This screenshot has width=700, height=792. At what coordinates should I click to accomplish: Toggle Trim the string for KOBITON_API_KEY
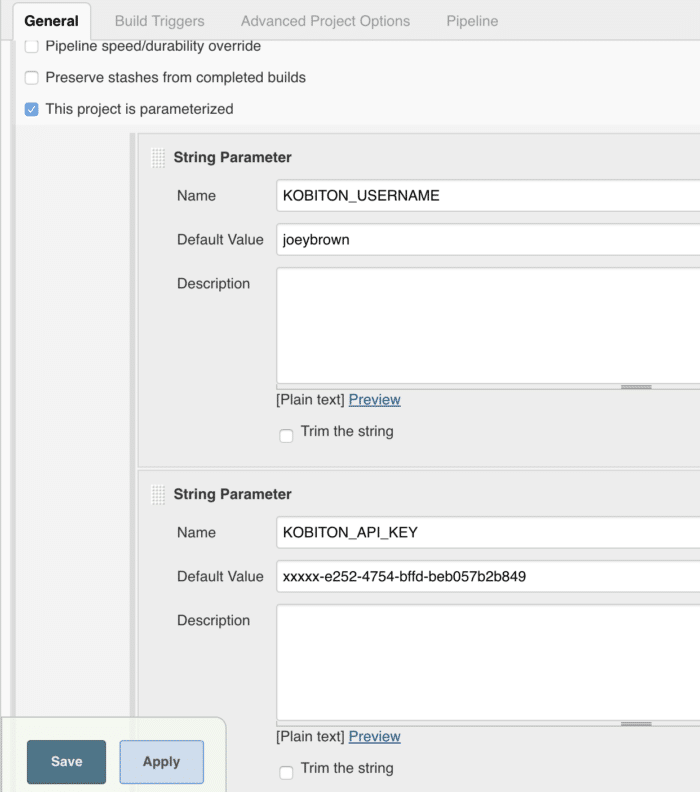coord(286,772)
